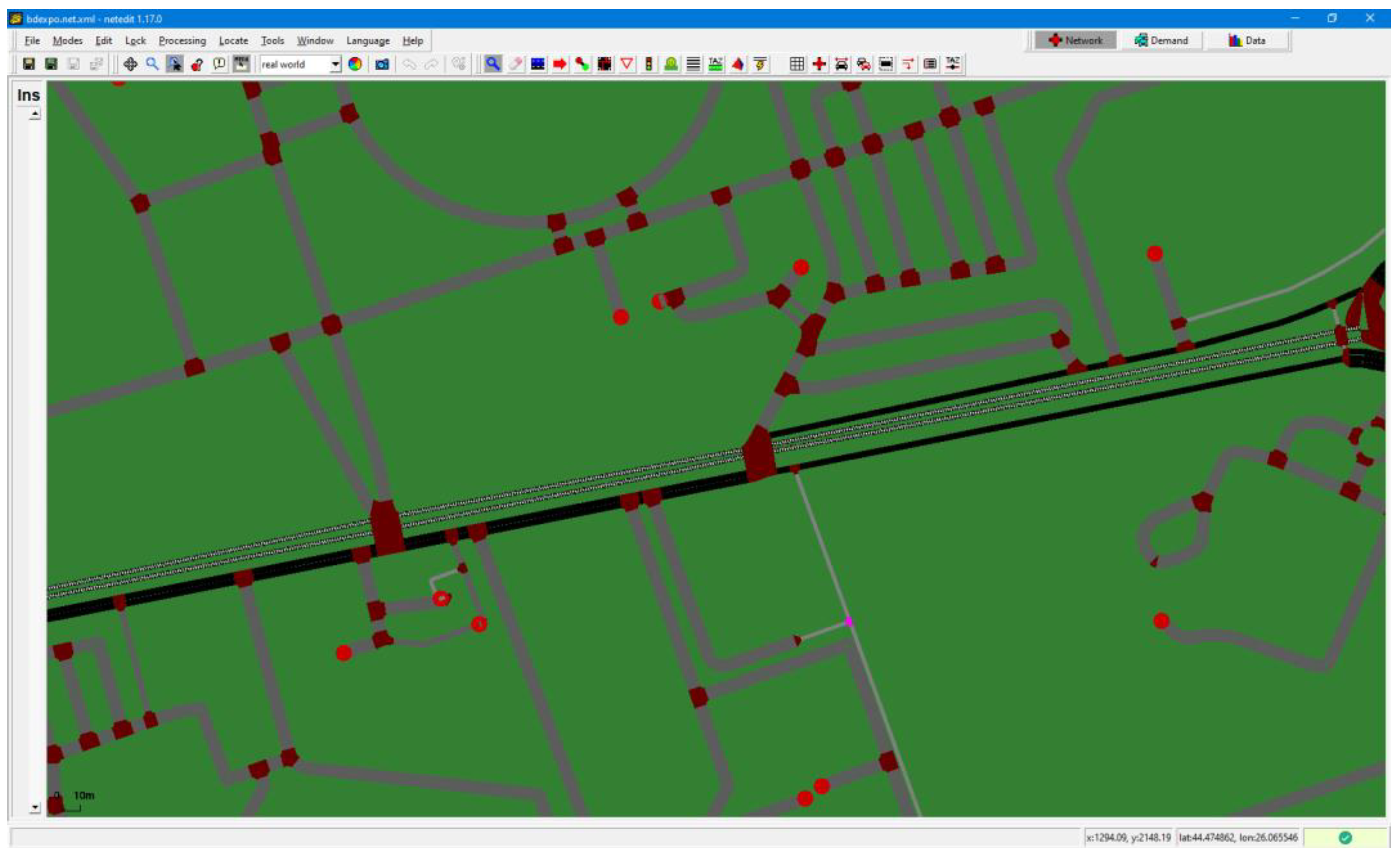1400x859 pixels.
Task: Open the Processing menu
Action: click(182, 41)
